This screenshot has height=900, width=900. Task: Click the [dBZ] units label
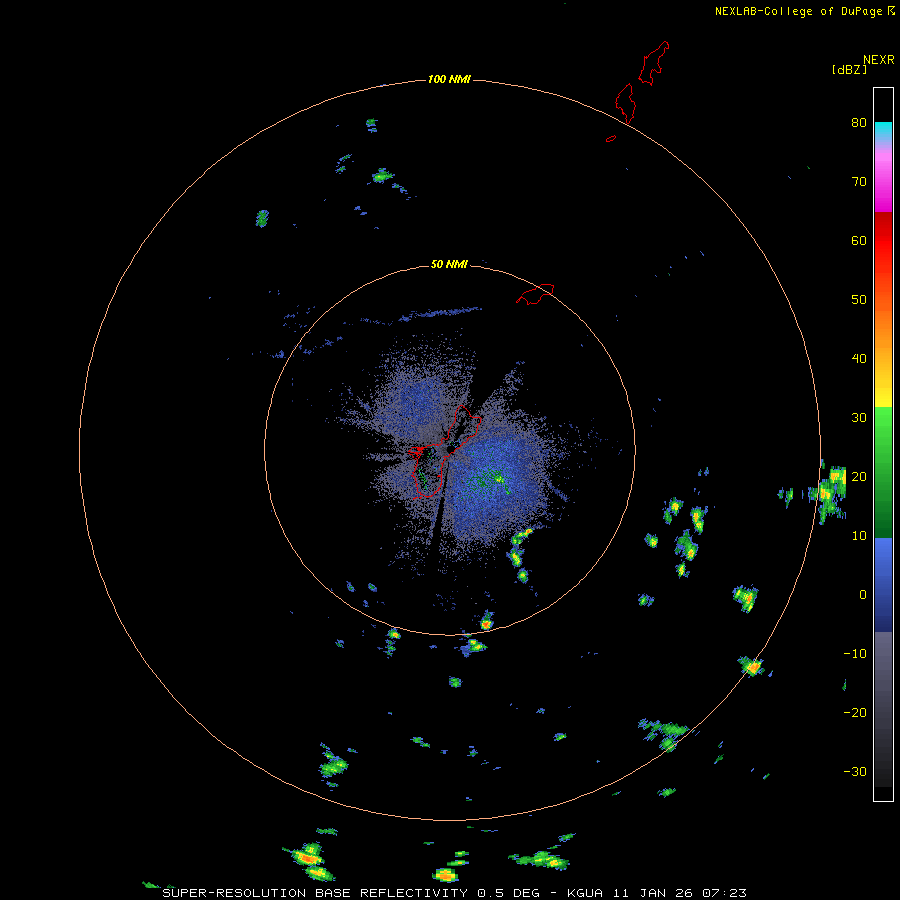pos(849,70)
